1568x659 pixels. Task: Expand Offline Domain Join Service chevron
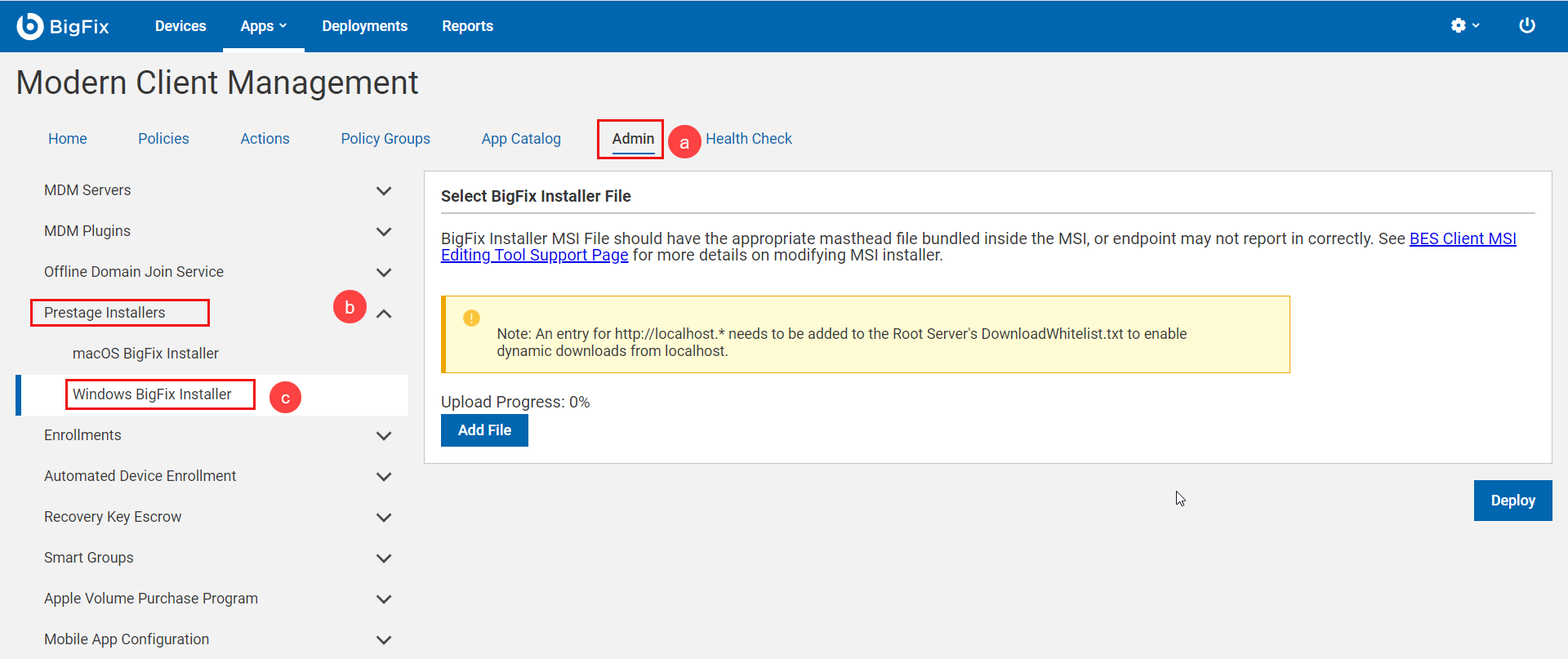[384, 273]
